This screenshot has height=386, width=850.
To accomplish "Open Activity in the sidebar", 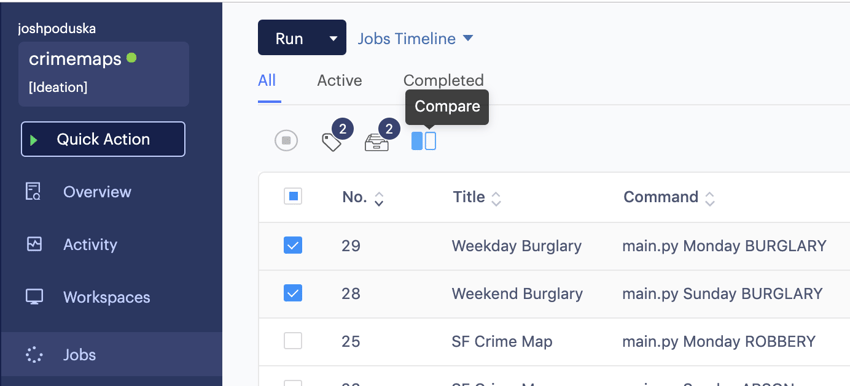I will point(90,245).
